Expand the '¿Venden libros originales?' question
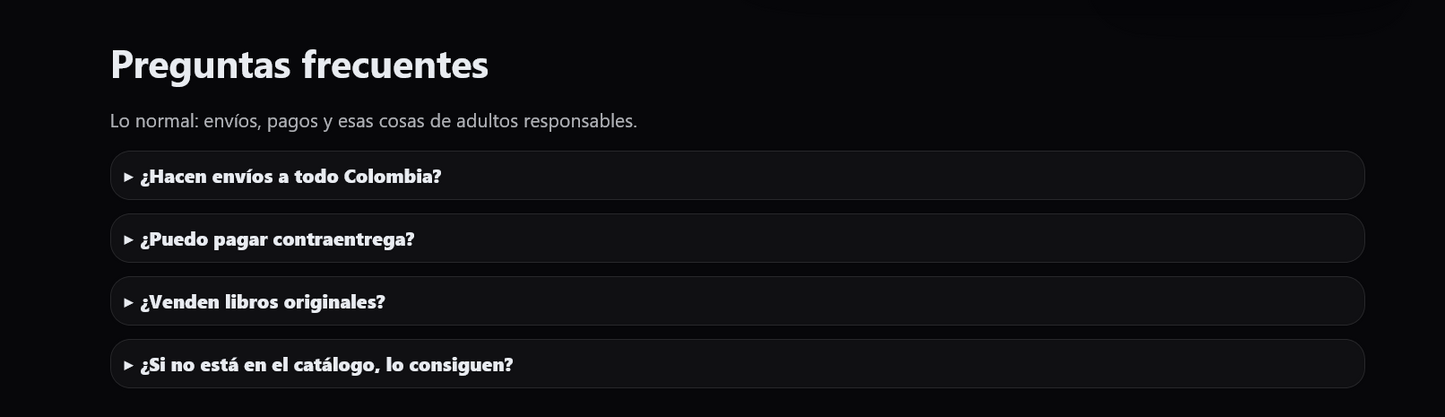The image size is (1445, 417). coord(262,302)
